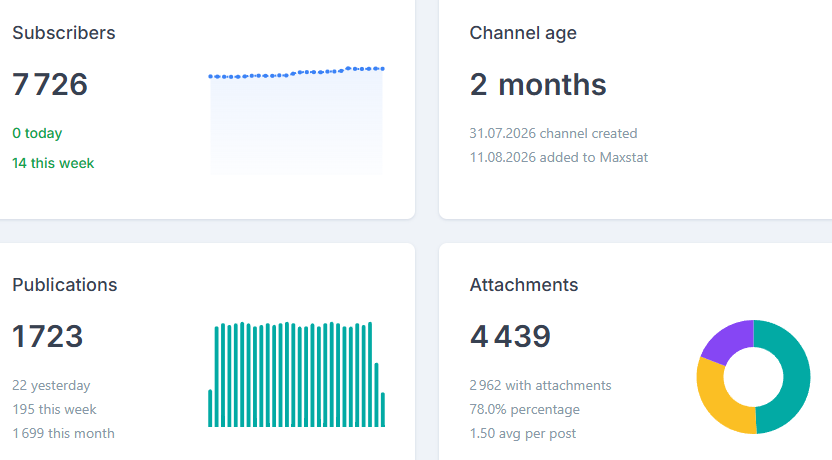The height and width of the screenshot is (460, 832).
Task: Click the Subscribers card heading
Action: (x=64, y=33)
